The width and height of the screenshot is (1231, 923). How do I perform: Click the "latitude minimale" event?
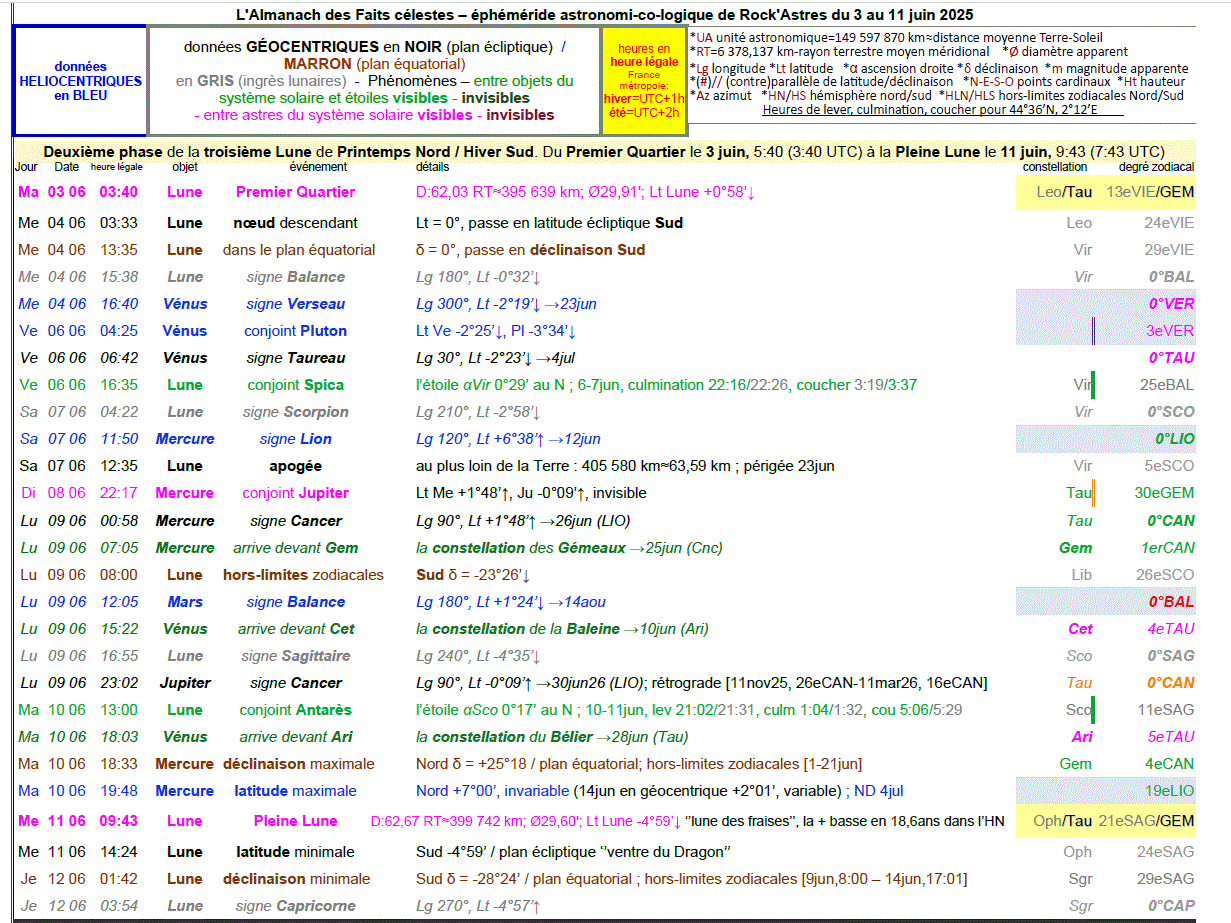(295, 852)
